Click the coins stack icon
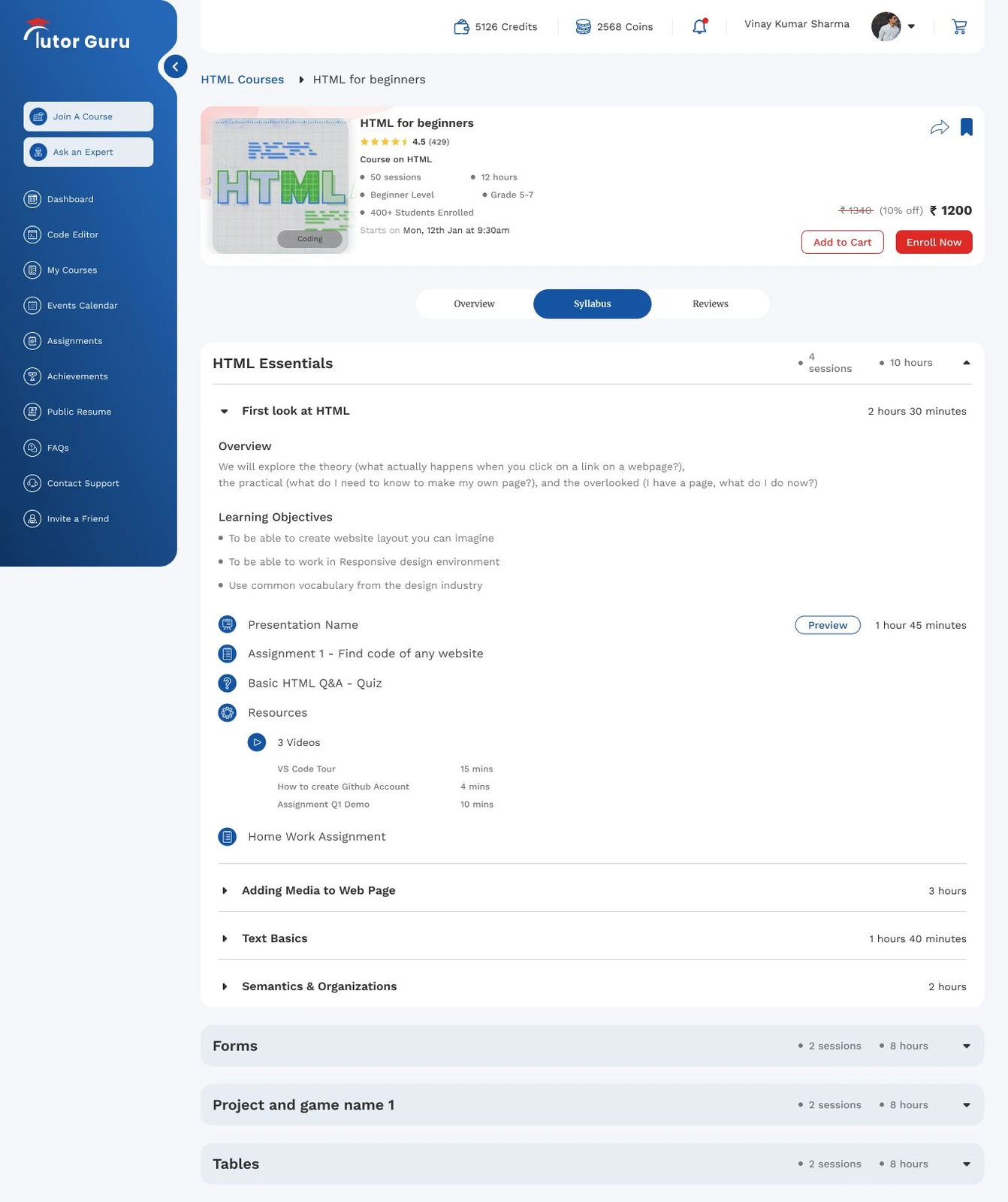The image size is (1008, 1202). (x=583, y=27)
